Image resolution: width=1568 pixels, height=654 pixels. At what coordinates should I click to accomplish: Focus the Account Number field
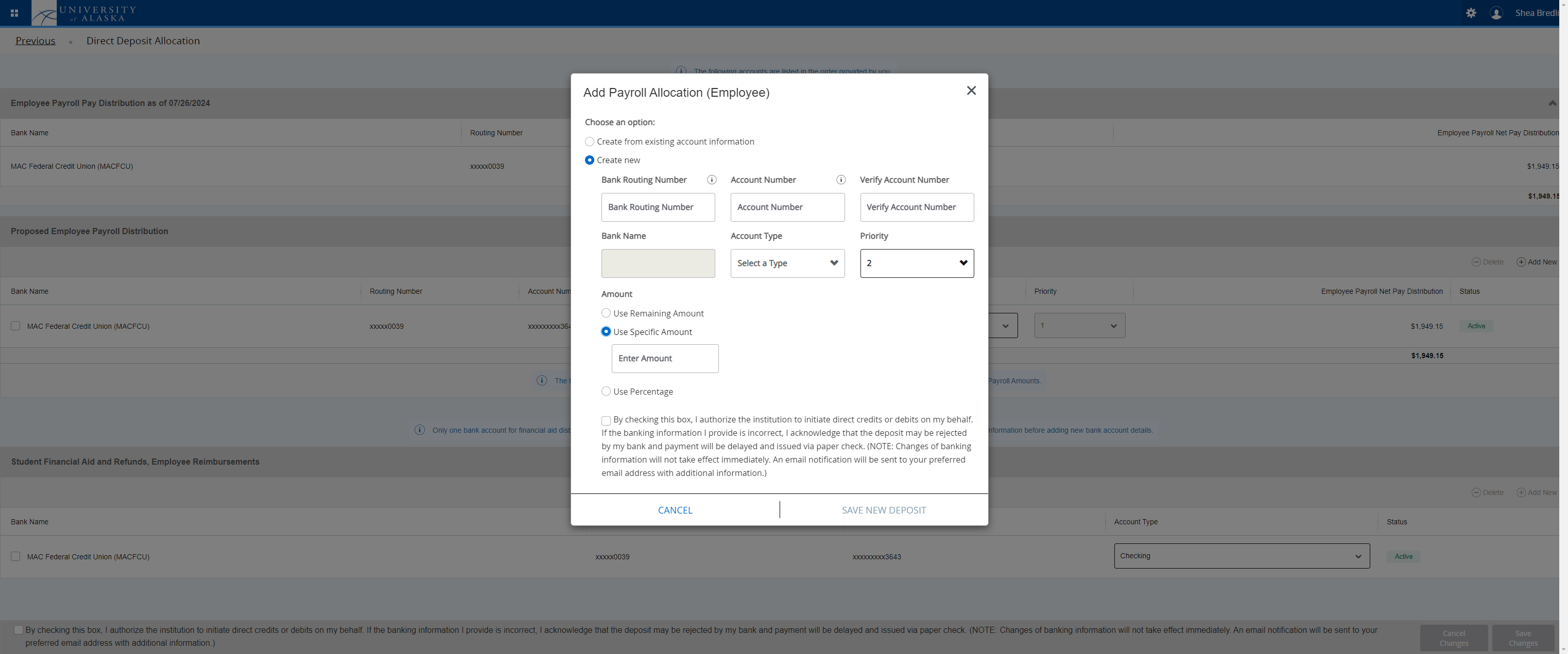pos(787,207)
